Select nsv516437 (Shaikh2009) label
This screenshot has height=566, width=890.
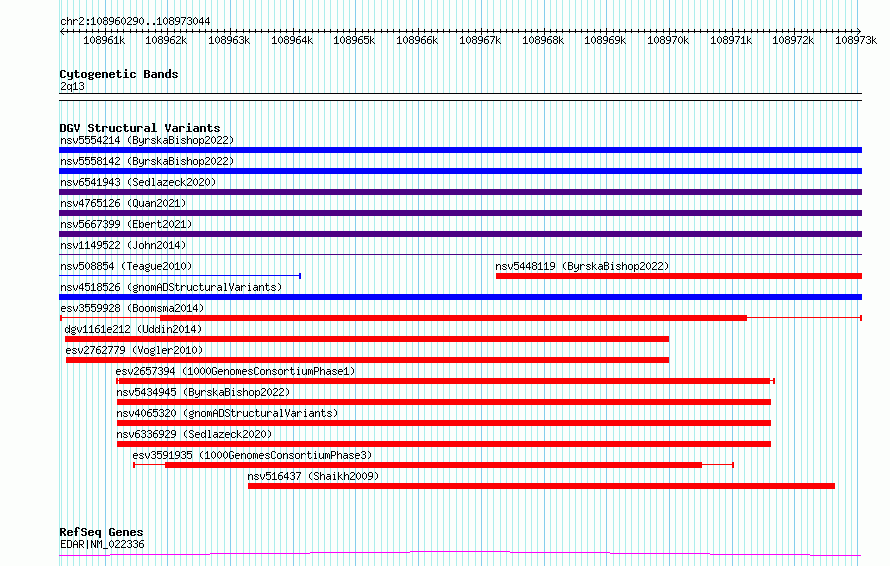313,476
